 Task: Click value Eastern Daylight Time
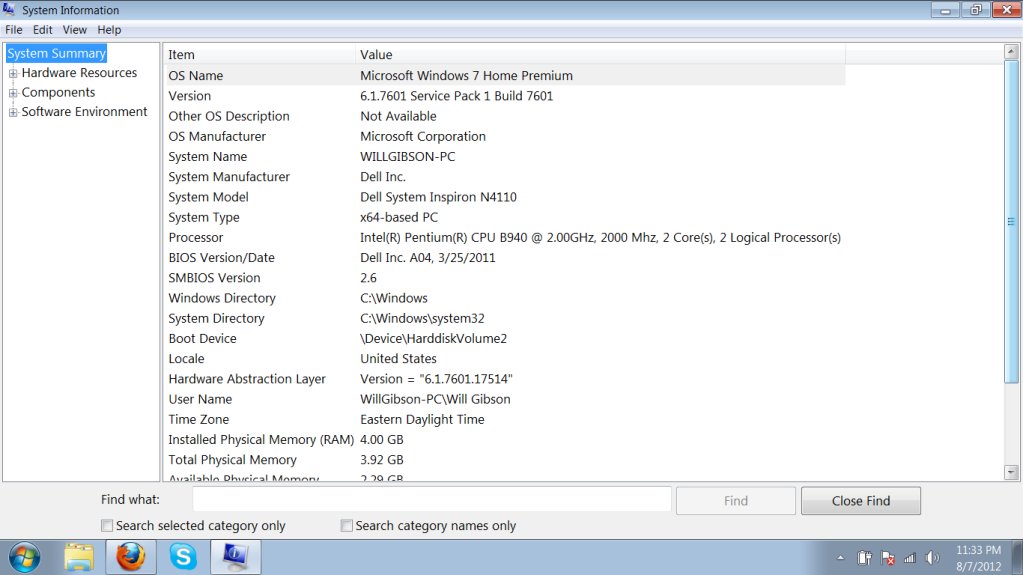click(422, 420)
